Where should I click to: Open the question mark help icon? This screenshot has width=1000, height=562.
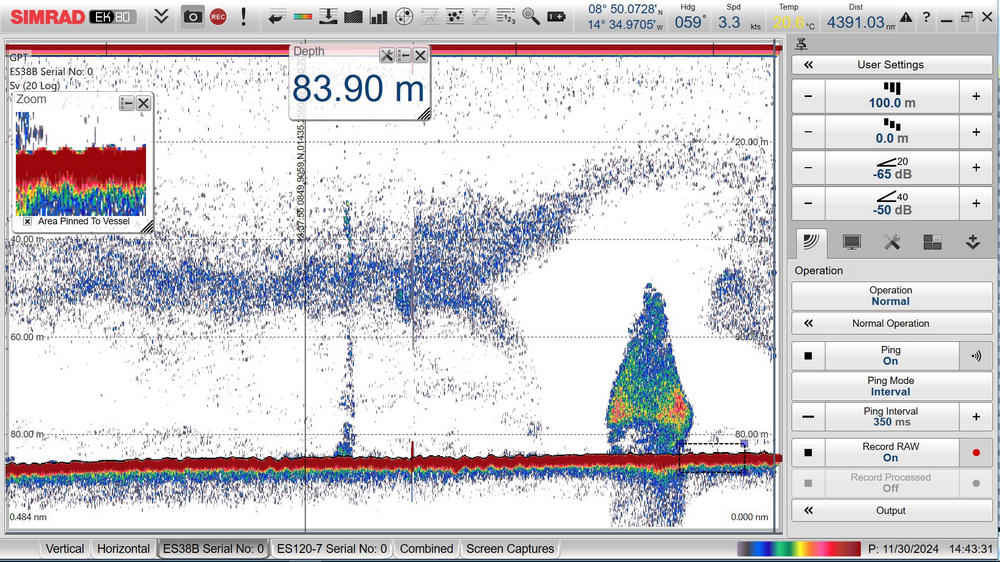[926, 18]
